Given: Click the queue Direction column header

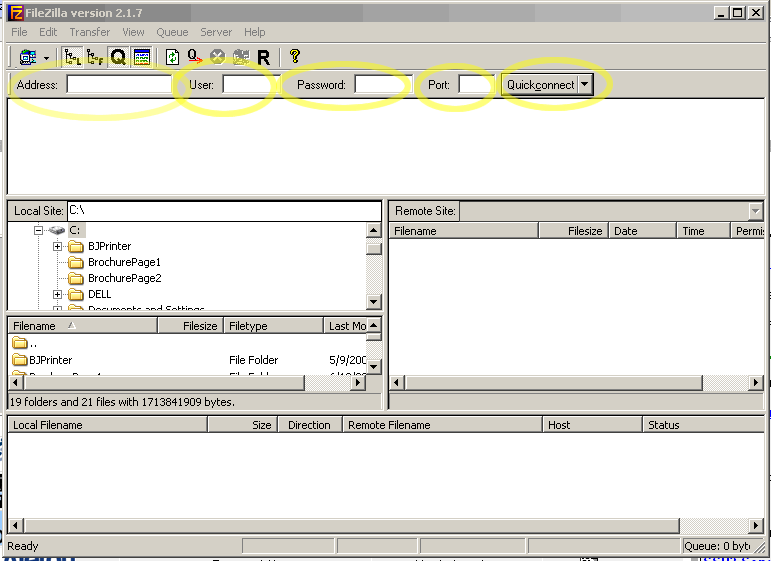Looking at the screenshot, I should pos(310,425).
